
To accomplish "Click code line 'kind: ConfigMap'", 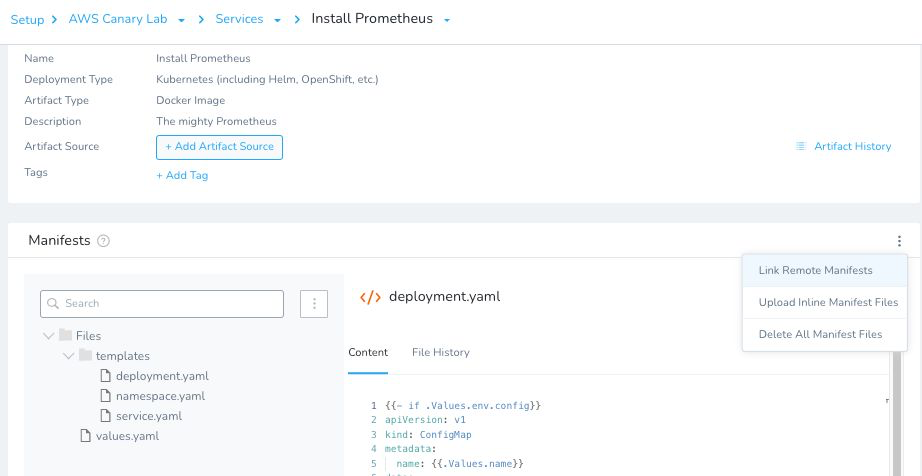I will pos(428,435).
